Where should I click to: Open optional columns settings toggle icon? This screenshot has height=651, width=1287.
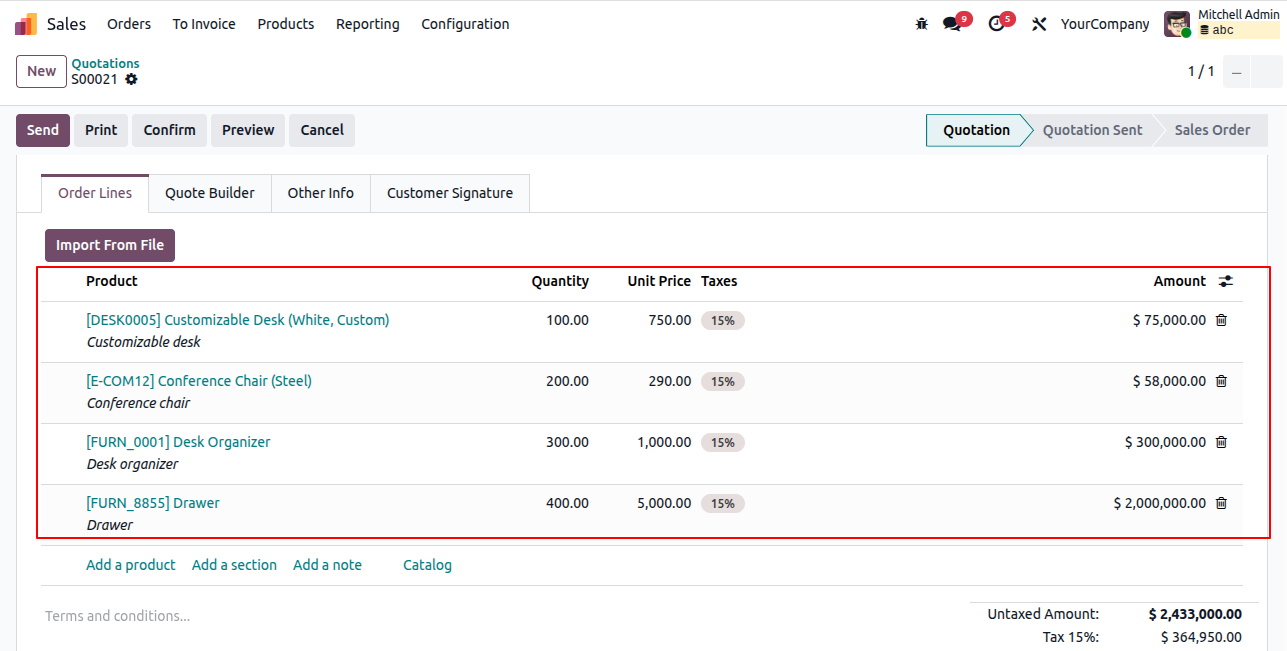tap(1226, 281)
